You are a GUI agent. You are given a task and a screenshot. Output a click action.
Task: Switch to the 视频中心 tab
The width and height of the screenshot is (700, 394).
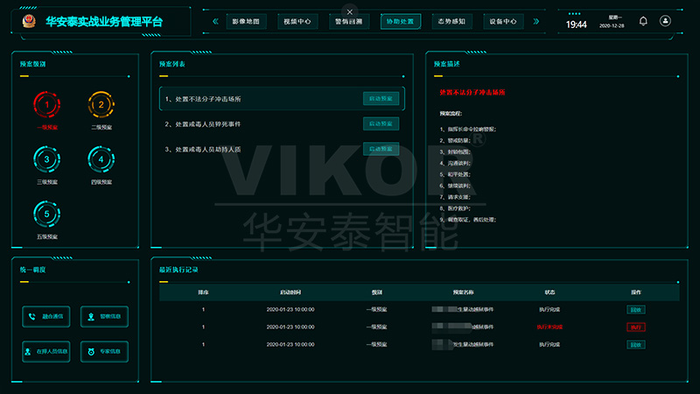pos(297,21)
